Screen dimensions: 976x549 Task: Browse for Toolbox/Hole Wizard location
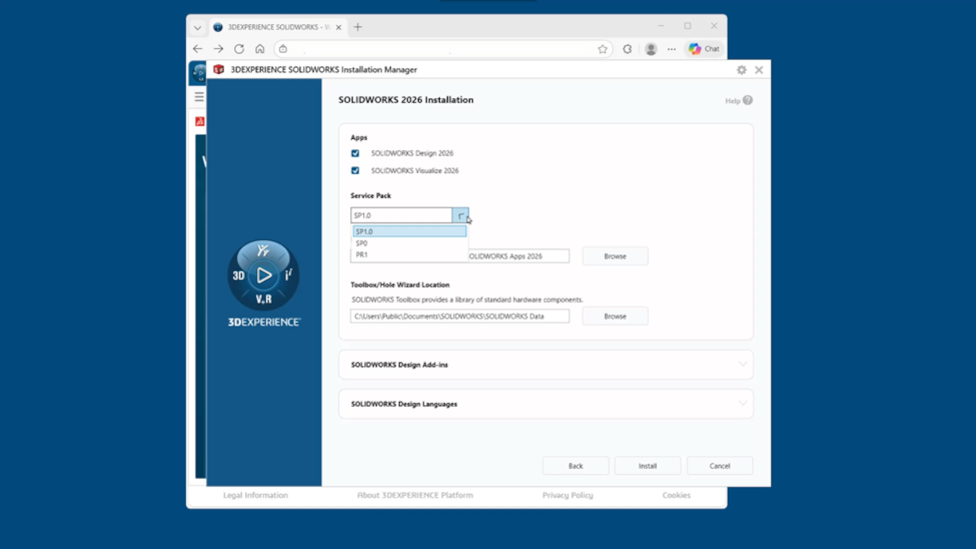coord(615,316)
